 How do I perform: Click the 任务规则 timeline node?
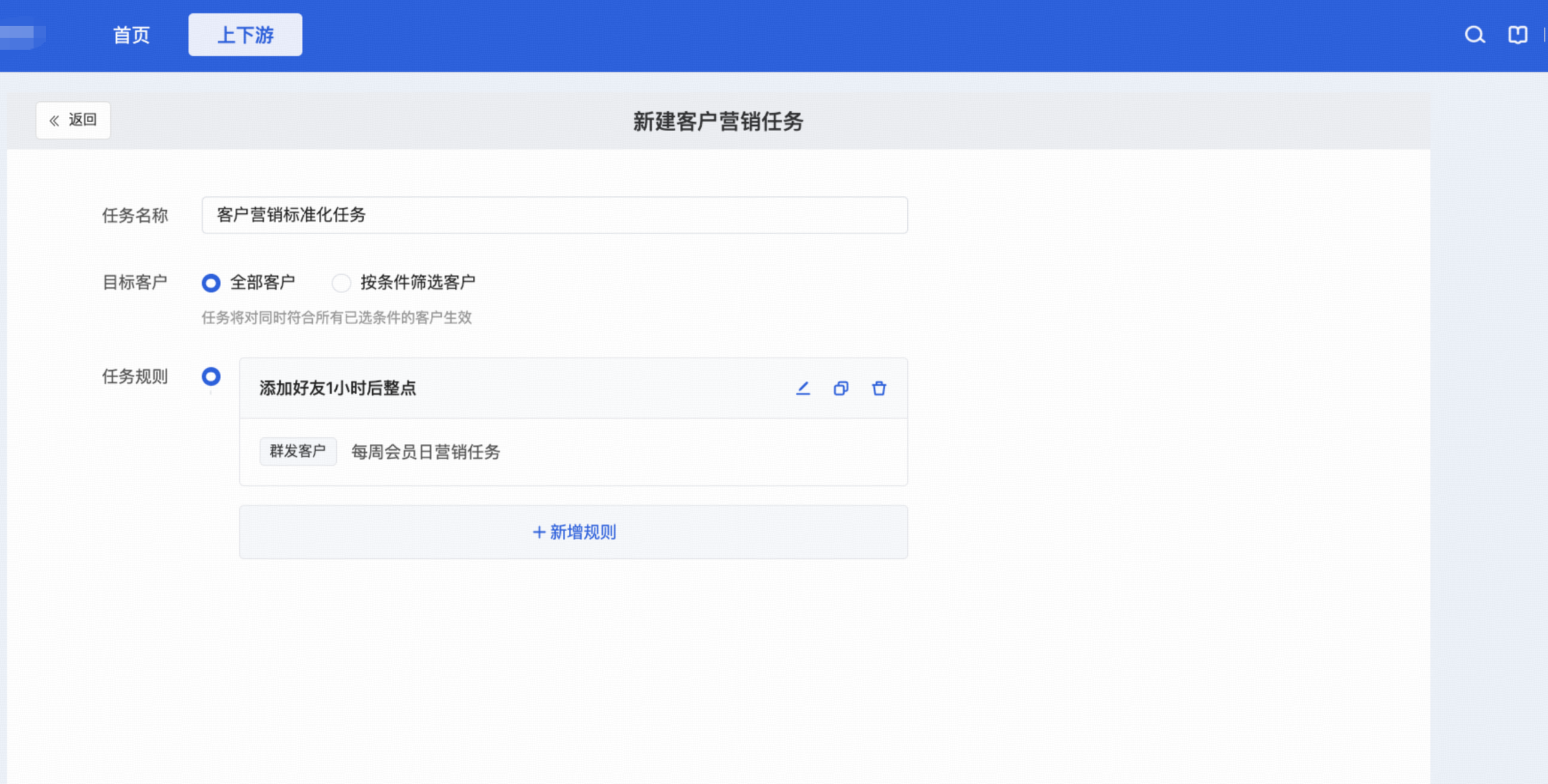click(x=211, y=377)
